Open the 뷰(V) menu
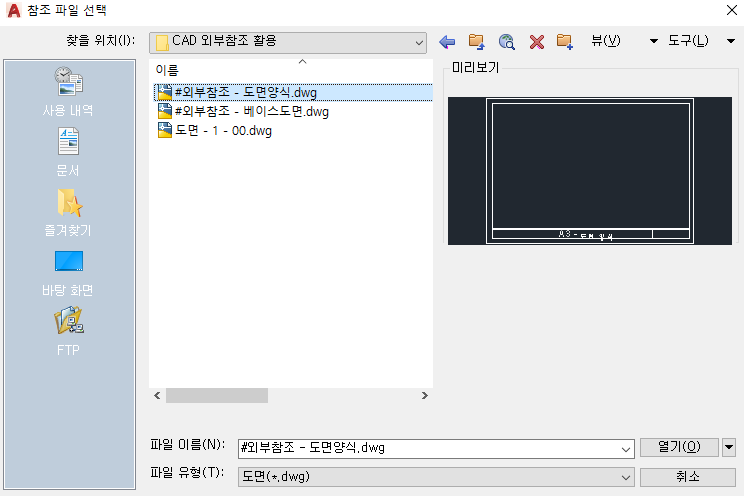This screenshot has height=496, width=744. click(x=605, y=41)
